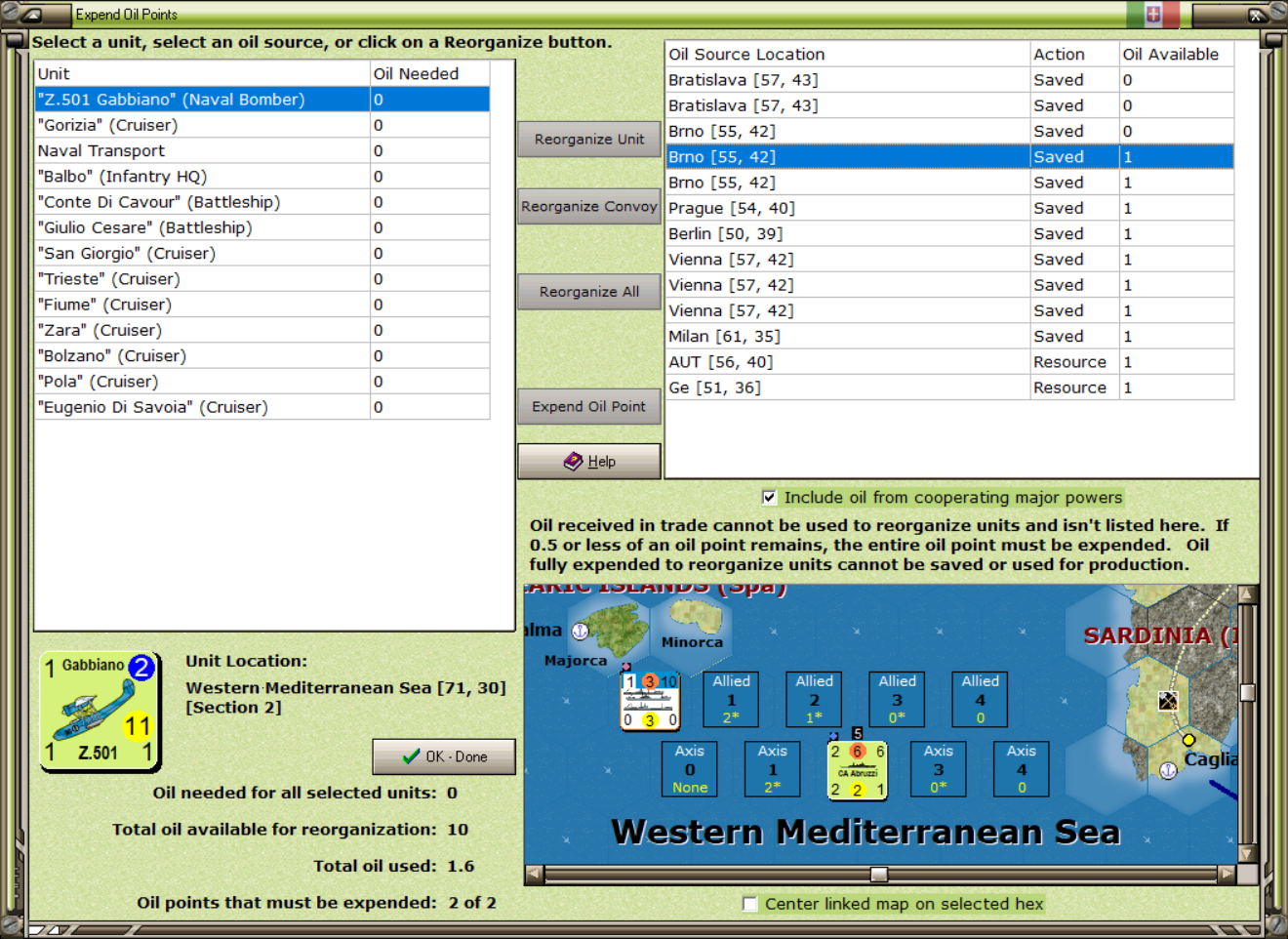1288x939 pixels.
Task: Enable Center linked map on selected hex
Action: (x=749, y=904)
